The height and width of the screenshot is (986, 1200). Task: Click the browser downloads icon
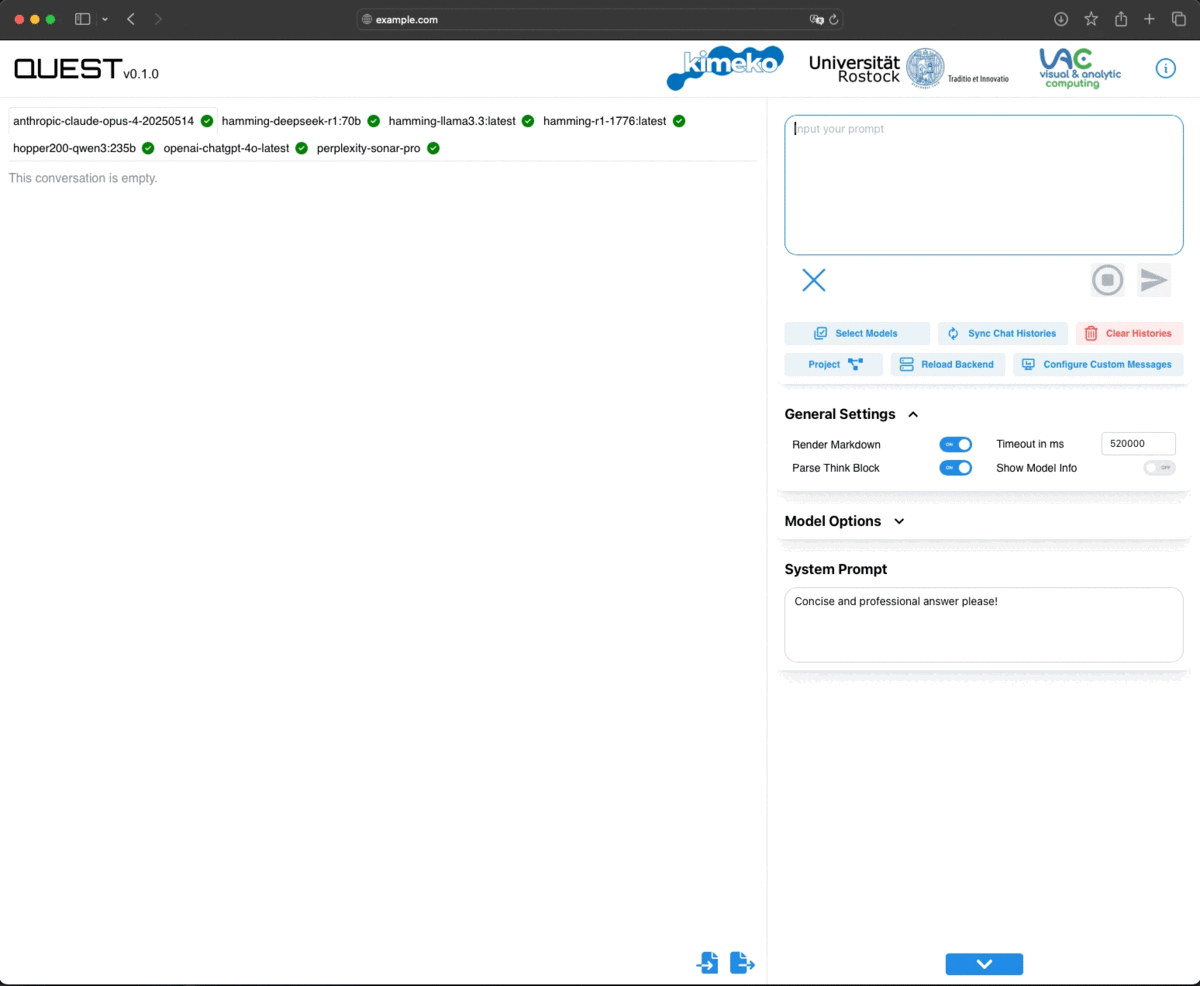[x=1061, y=19]
